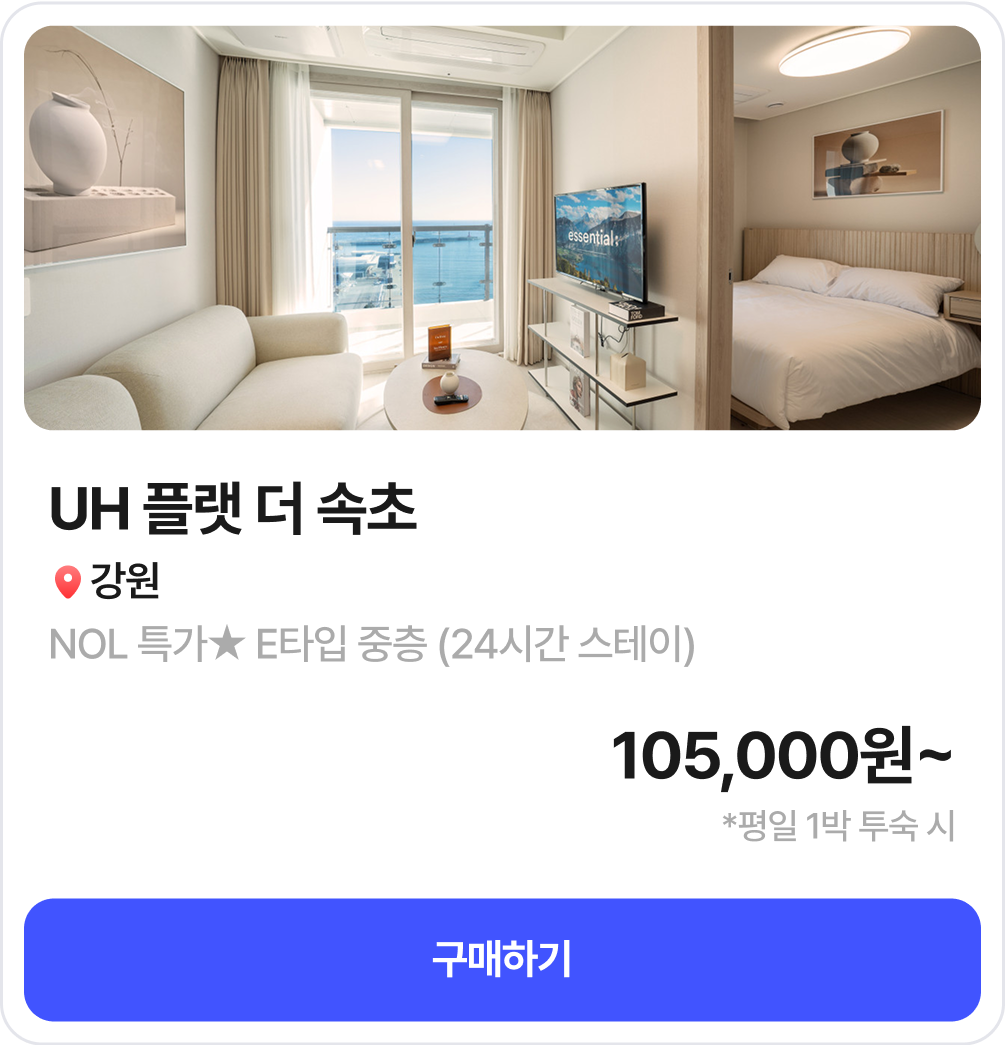Screen dimensions: 1005x1045
Task: Click the red location pin icon
Action: 67,582
